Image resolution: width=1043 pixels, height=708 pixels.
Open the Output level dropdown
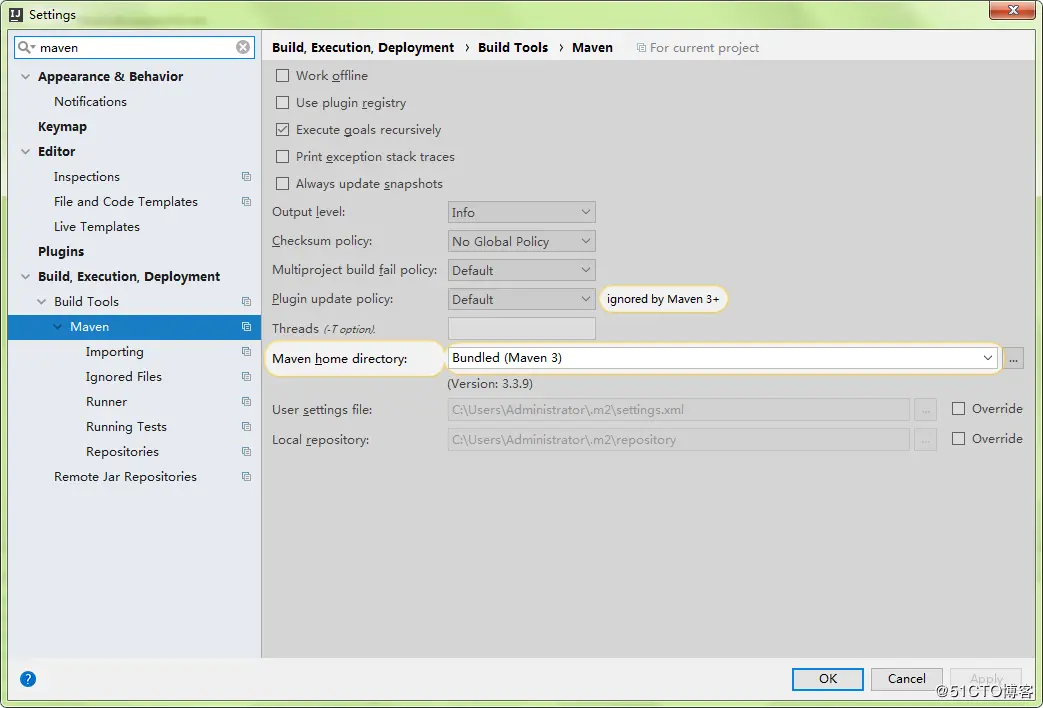522,212
